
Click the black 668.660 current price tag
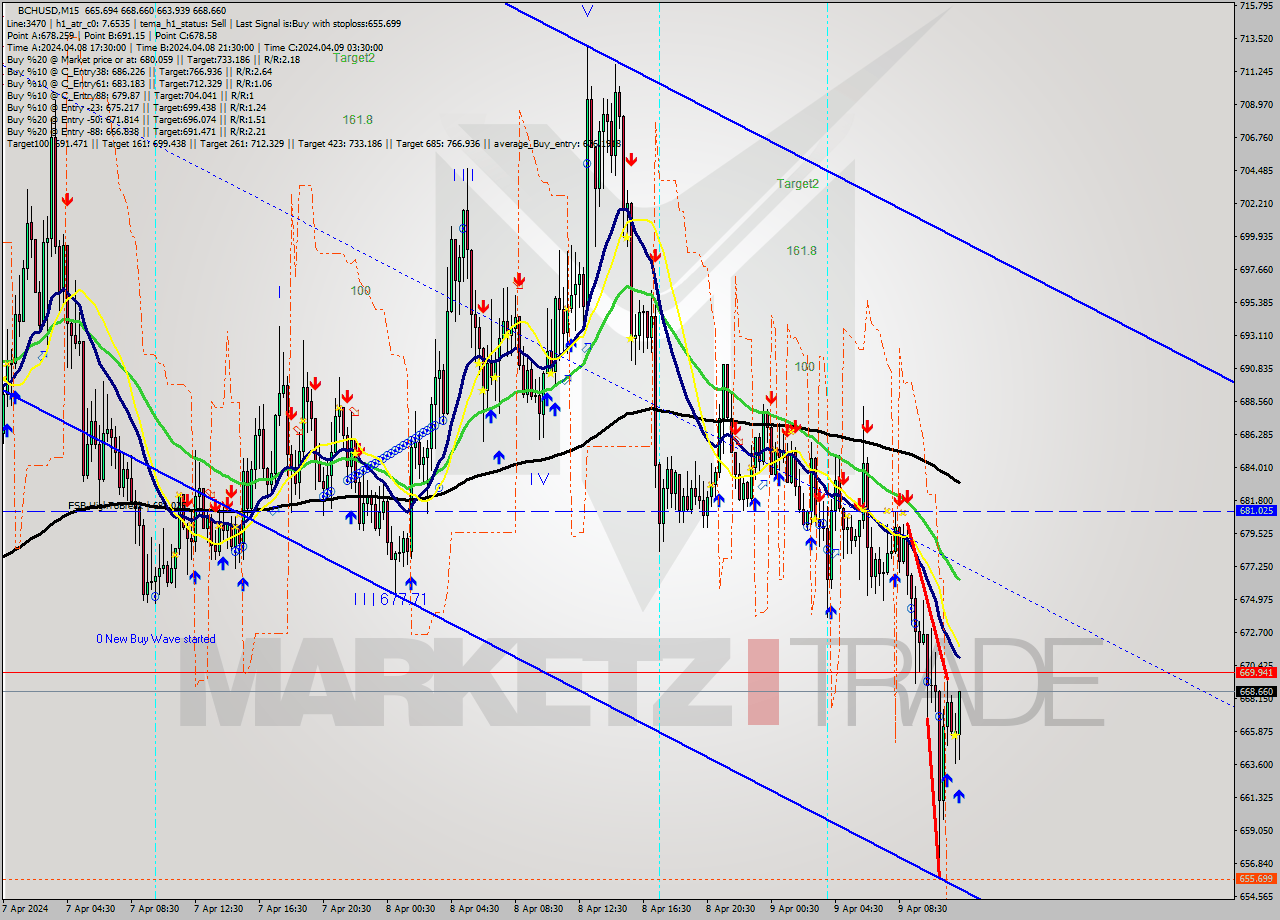[1256, 691]
